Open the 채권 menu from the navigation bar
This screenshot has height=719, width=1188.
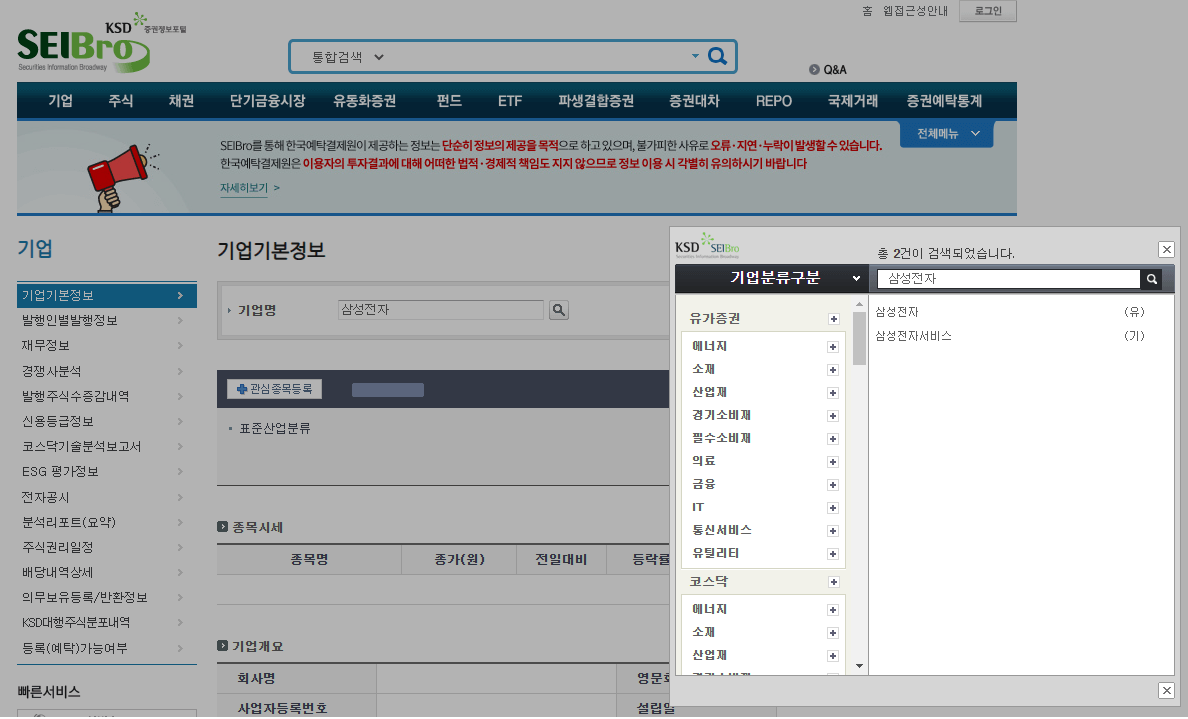click(180, 101)
